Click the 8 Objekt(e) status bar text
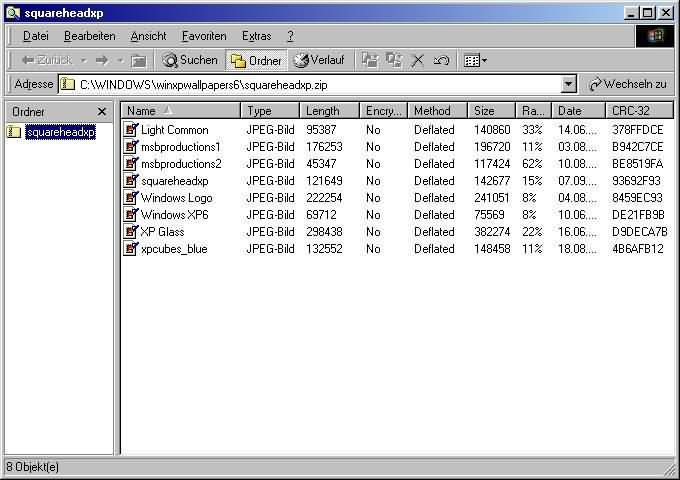 tap(32, 467)
